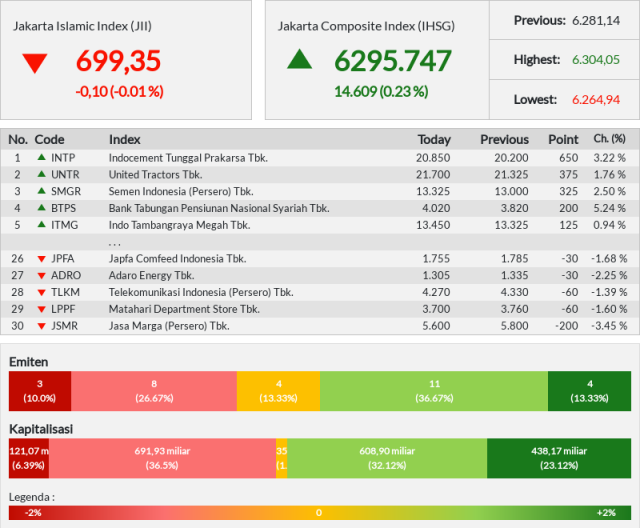Click Japfa Comfeed Indonesia Tbk.
640x528 pixels.
[x=178, y=258]
